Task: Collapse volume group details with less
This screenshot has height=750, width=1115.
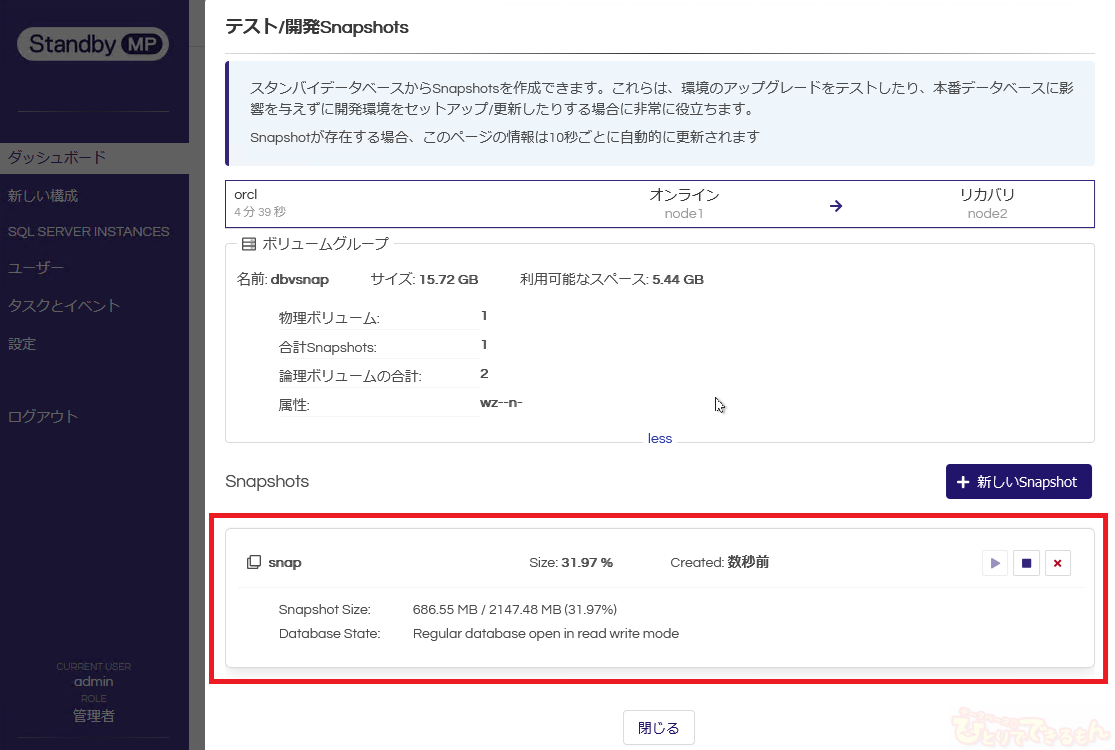Action: pyautogui.click(x=659, y=438)
